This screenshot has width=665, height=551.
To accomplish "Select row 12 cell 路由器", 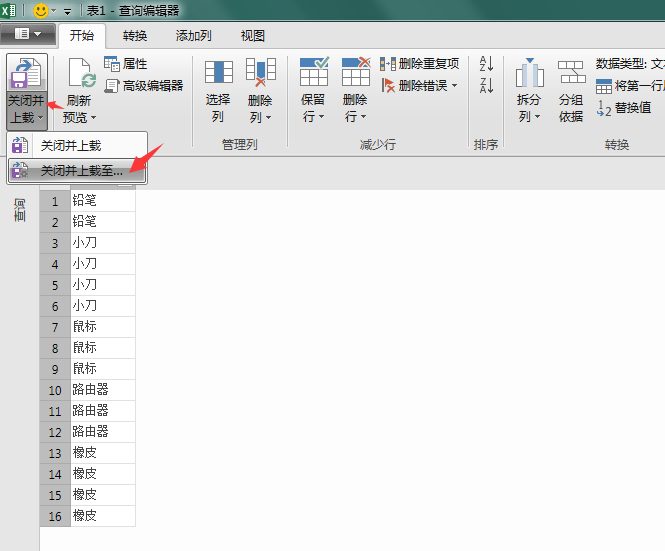I will pyautogui.click(x=103, y=432).
